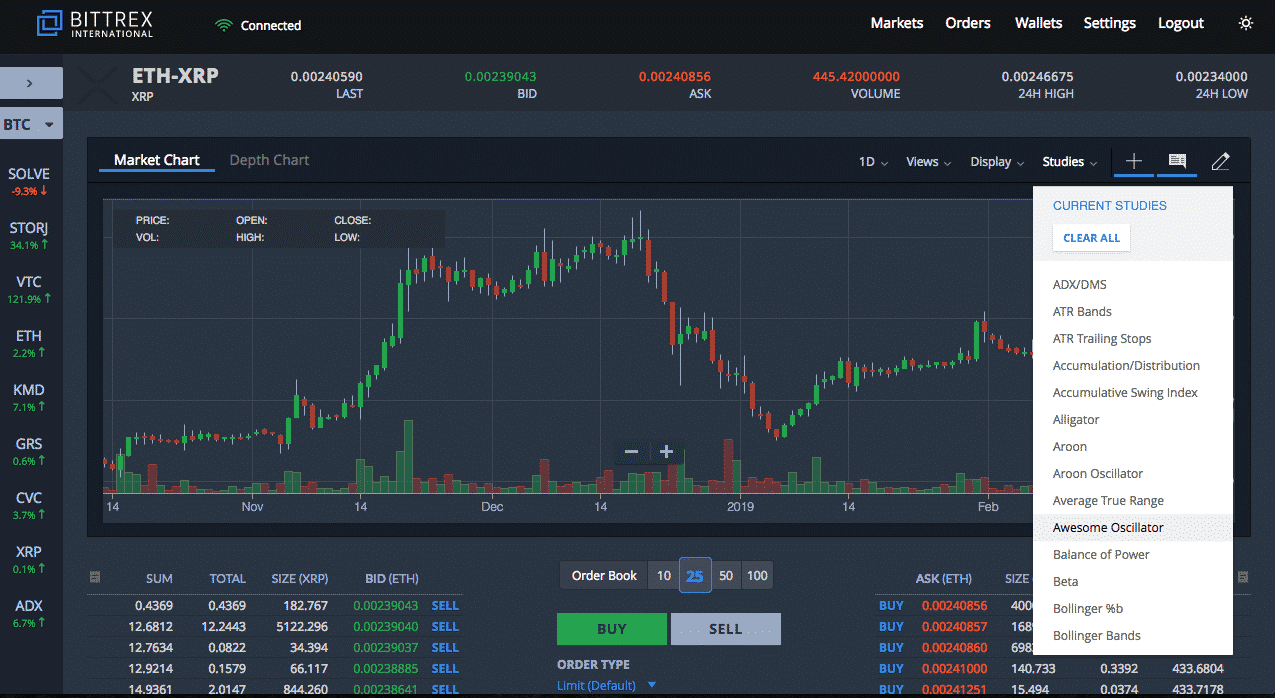The width and height of the screenshot is (1275, 698).
Task: Select the Bollinger %b study
Action: point(1133,609)
